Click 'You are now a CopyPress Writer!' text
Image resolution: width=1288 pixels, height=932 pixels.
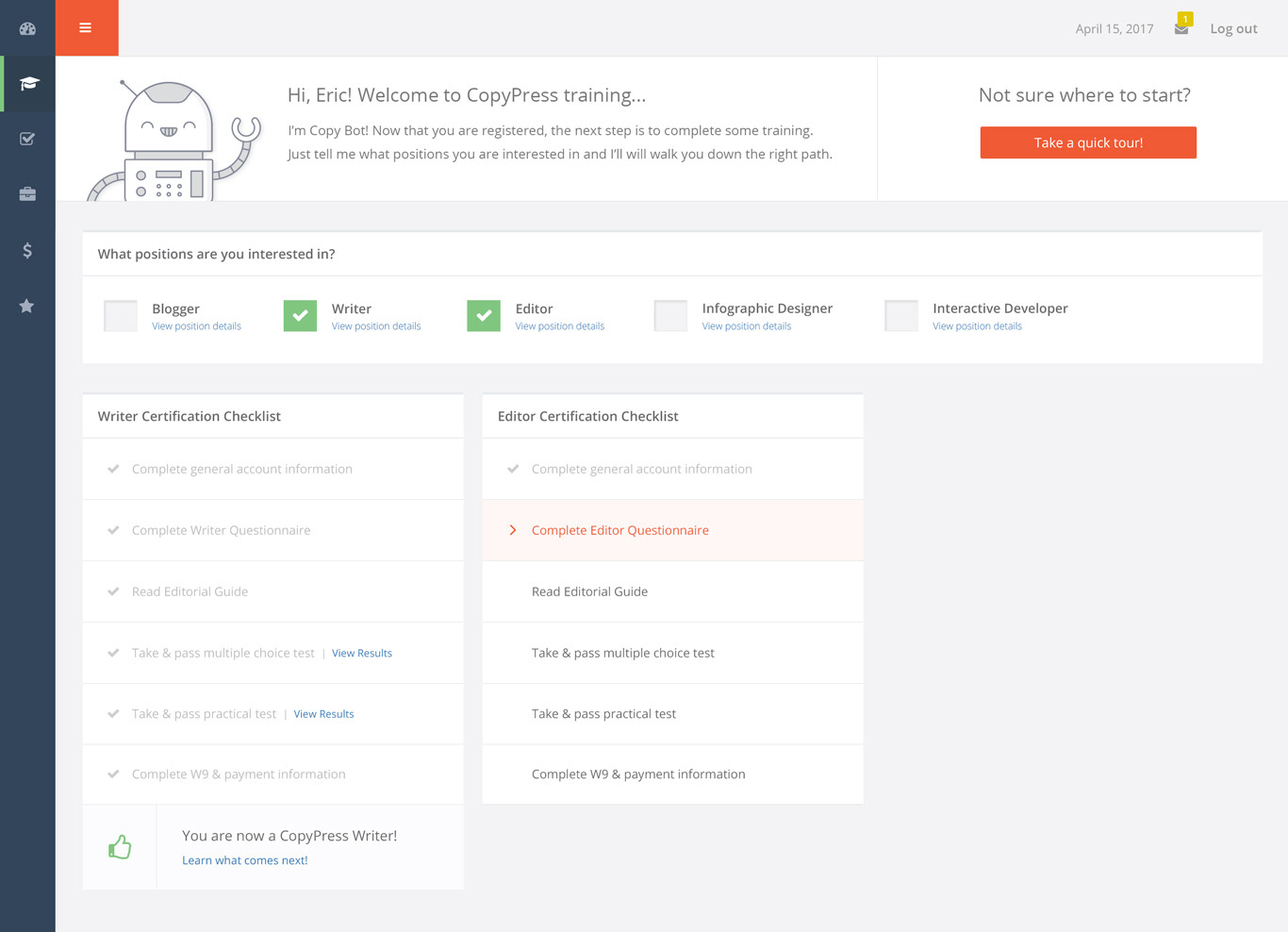pos(289,836)
